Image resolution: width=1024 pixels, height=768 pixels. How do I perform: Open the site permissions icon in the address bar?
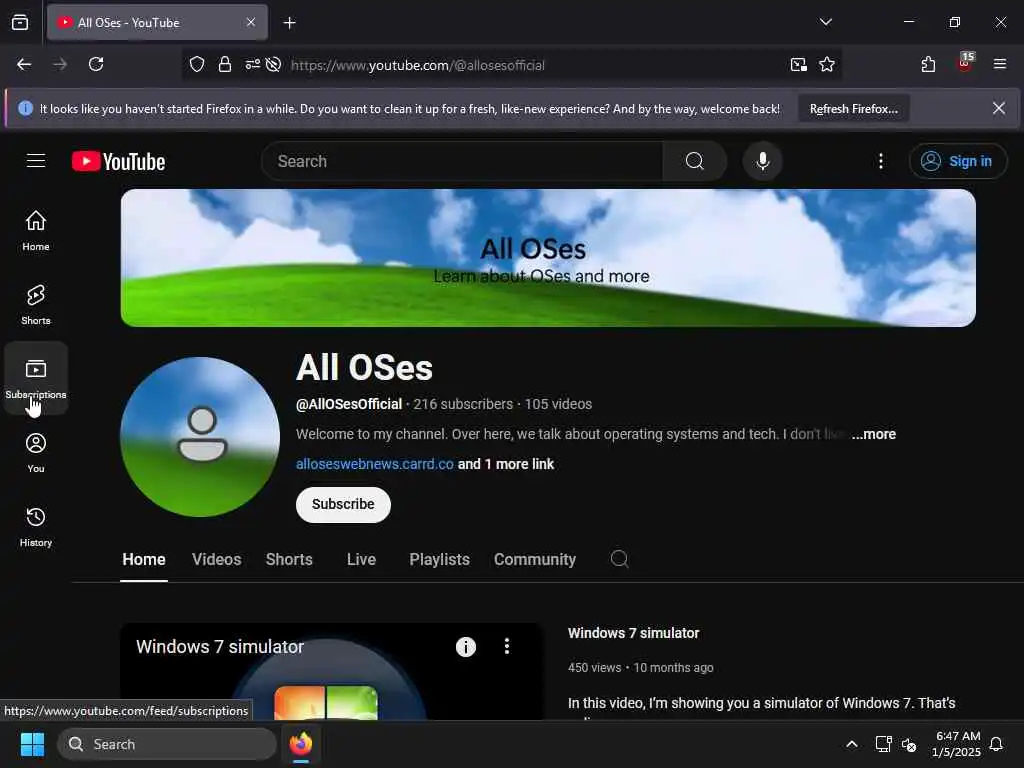click(x=253, y=64)
